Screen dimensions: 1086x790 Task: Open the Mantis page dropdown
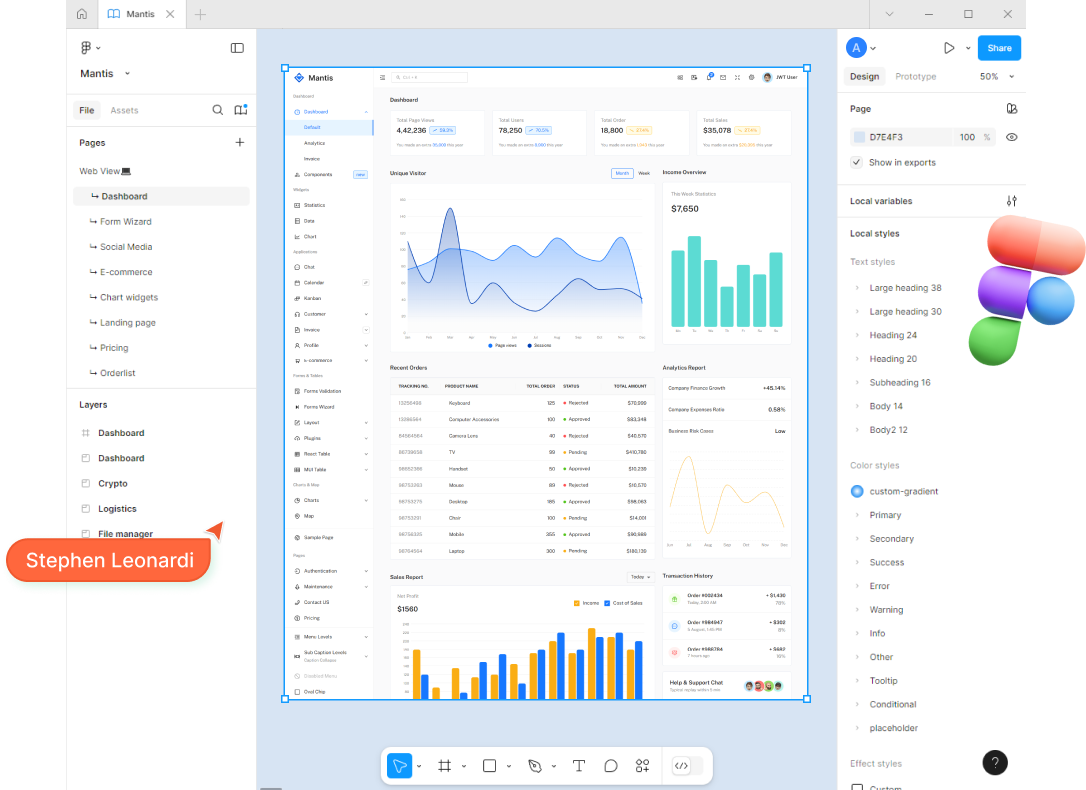tap(104, 73)
